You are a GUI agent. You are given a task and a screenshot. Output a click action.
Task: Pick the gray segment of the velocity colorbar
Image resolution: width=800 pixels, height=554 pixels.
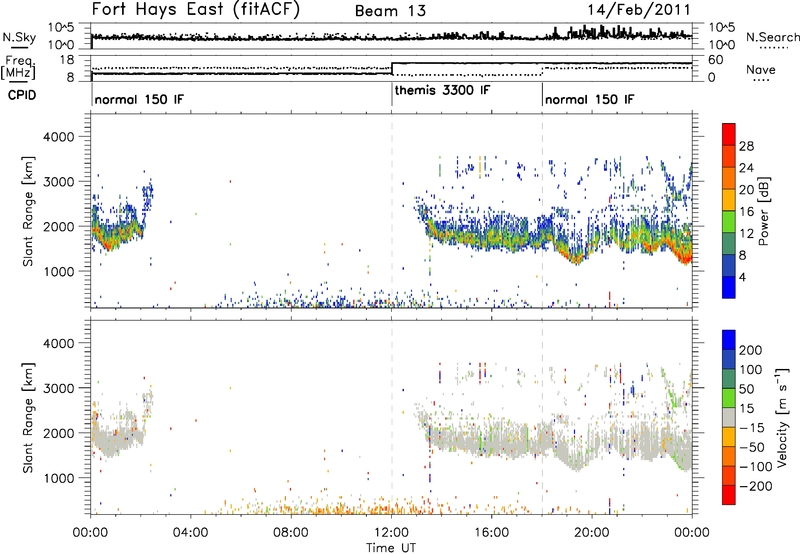(x=729, y=417)
